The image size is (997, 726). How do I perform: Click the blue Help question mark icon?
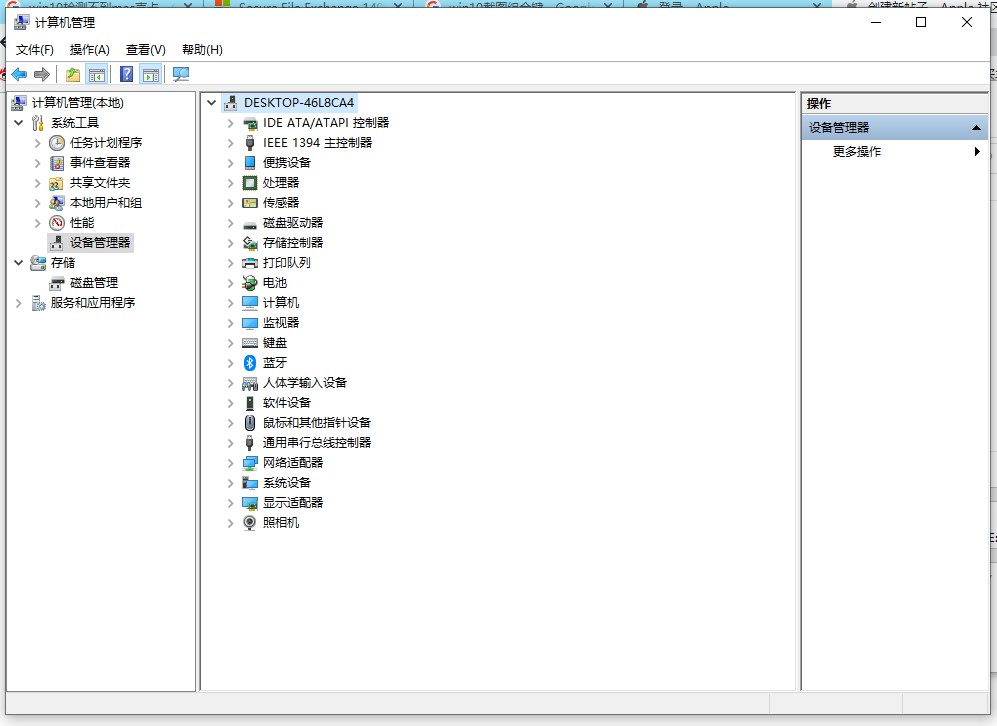coord(127,74)
